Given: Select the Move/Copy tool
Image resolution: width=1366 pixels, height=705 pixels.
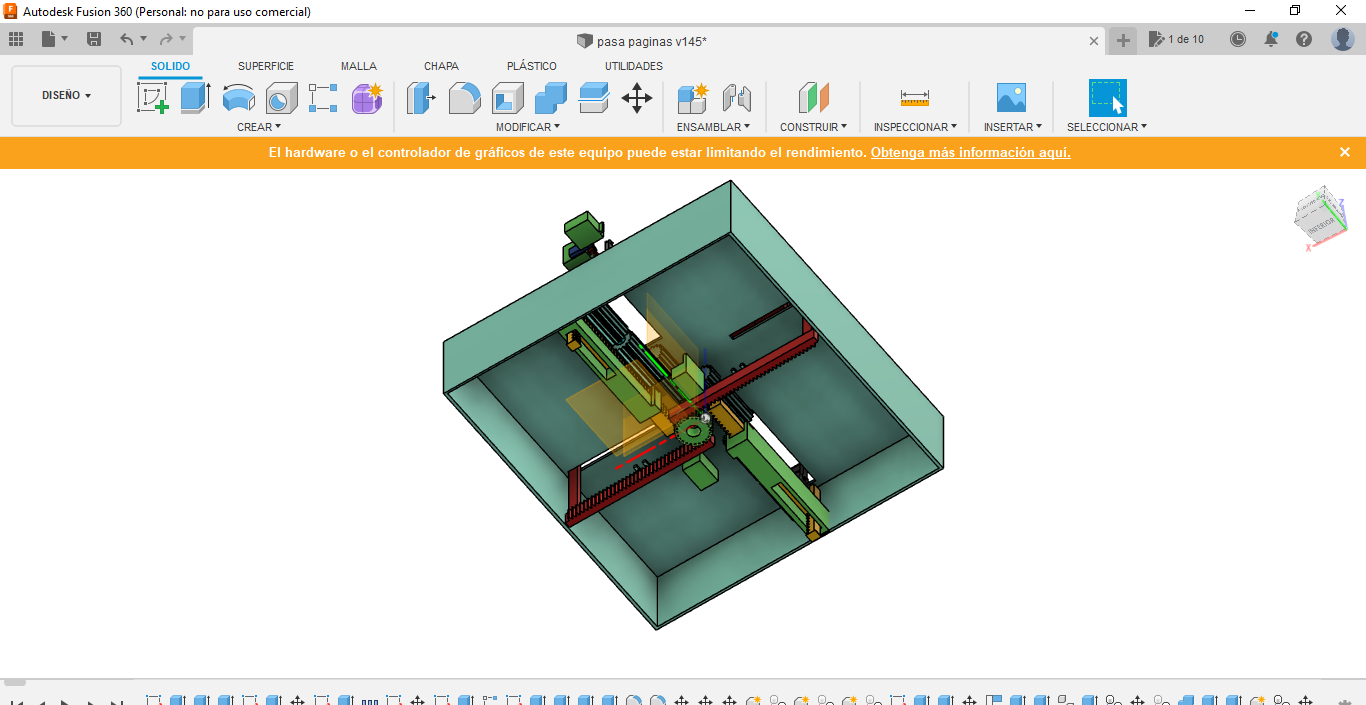Looking at the screenshot, I should [x=637, y=97].
